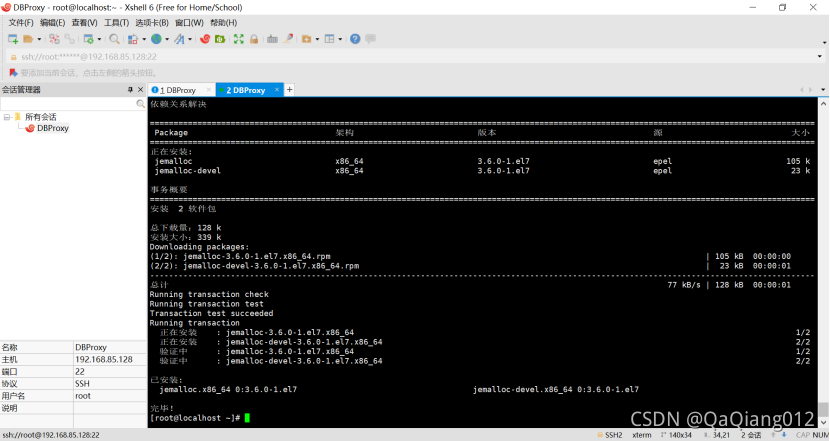Screen dimensions: 830x441
Task: Open the tab list dropdown arrow at the right
Action: [823, 90]
